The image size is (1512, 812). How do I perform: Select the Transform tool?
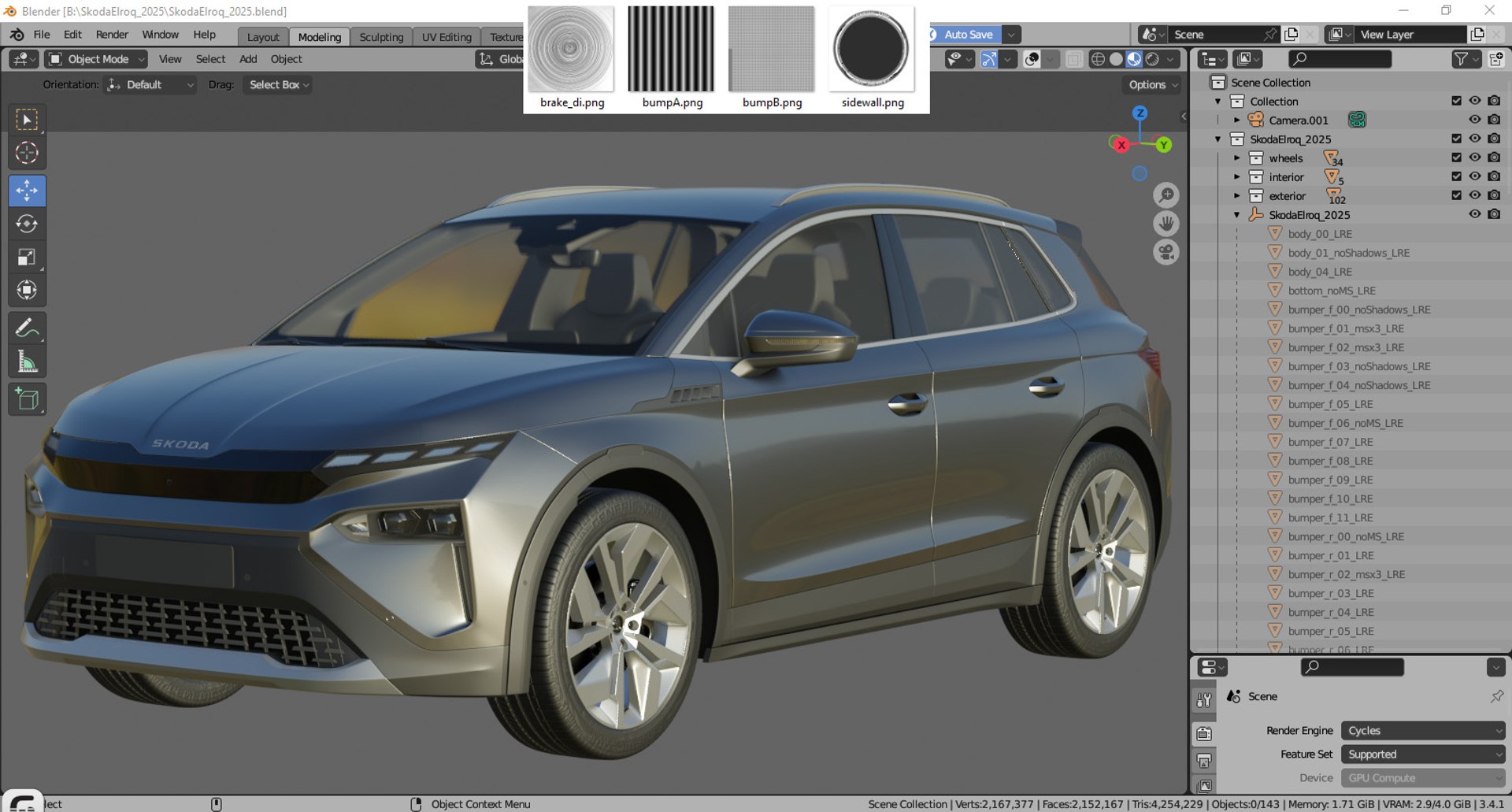coord(27,290)
